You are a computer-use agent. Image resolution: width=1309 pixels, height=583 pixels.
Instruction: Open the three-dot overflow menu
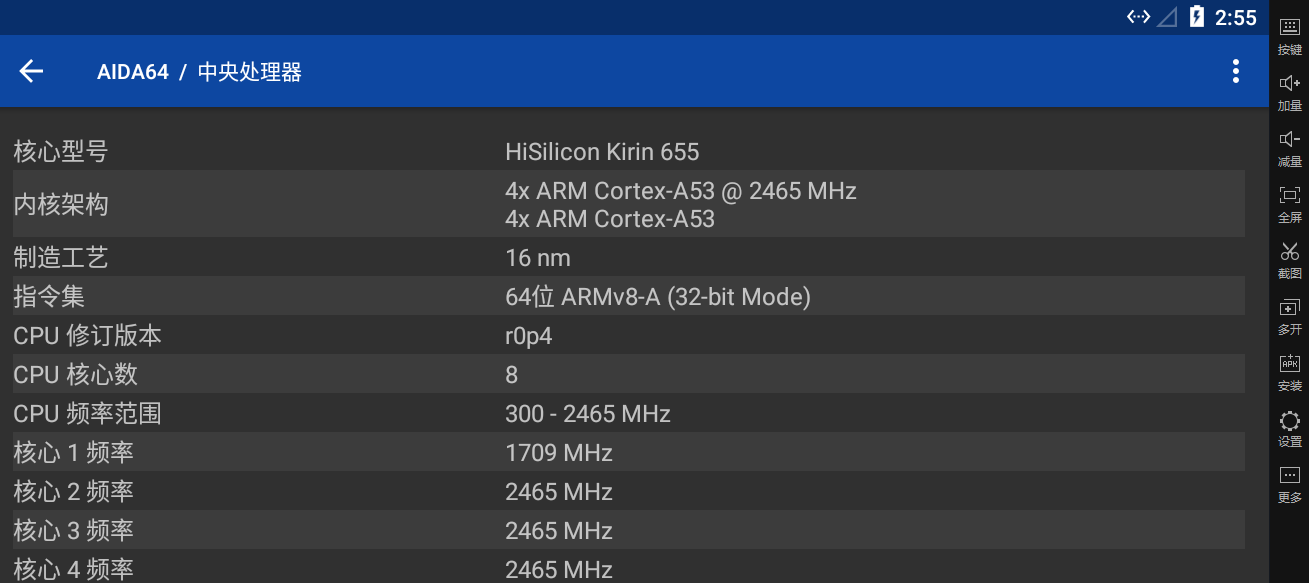pyautogui.click(x=1236, y=71)
